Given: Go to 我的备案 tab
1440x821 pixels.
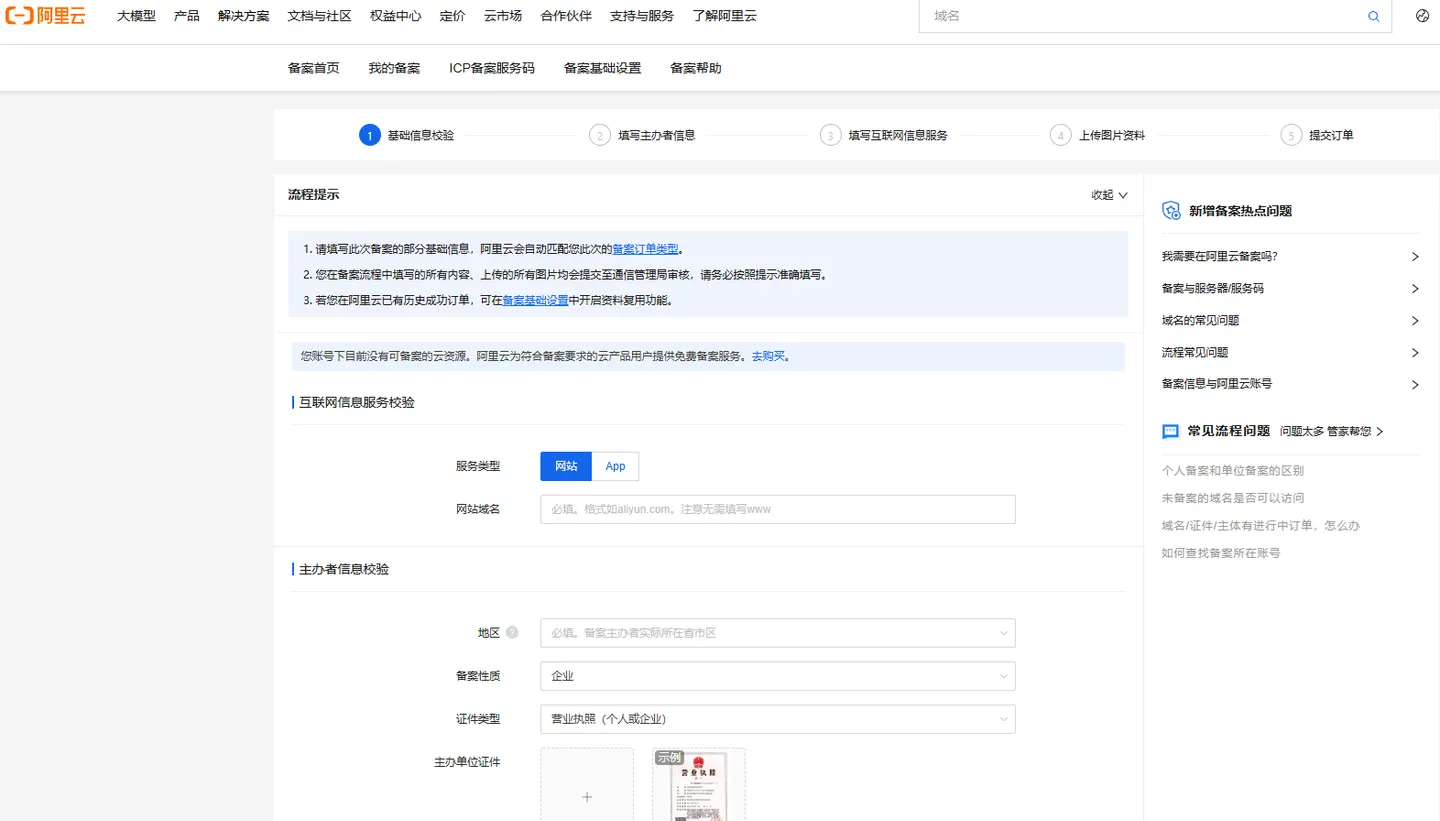Looking at the screenshot, I should 394,68.
